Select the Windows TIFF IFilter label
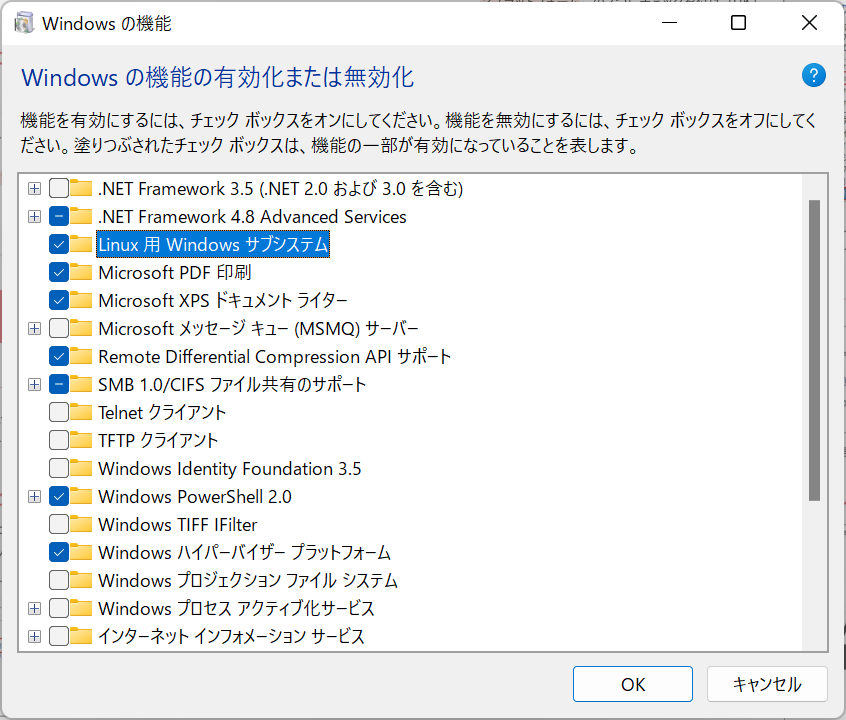This screenshot has width=846, height=720. [178, 525]
